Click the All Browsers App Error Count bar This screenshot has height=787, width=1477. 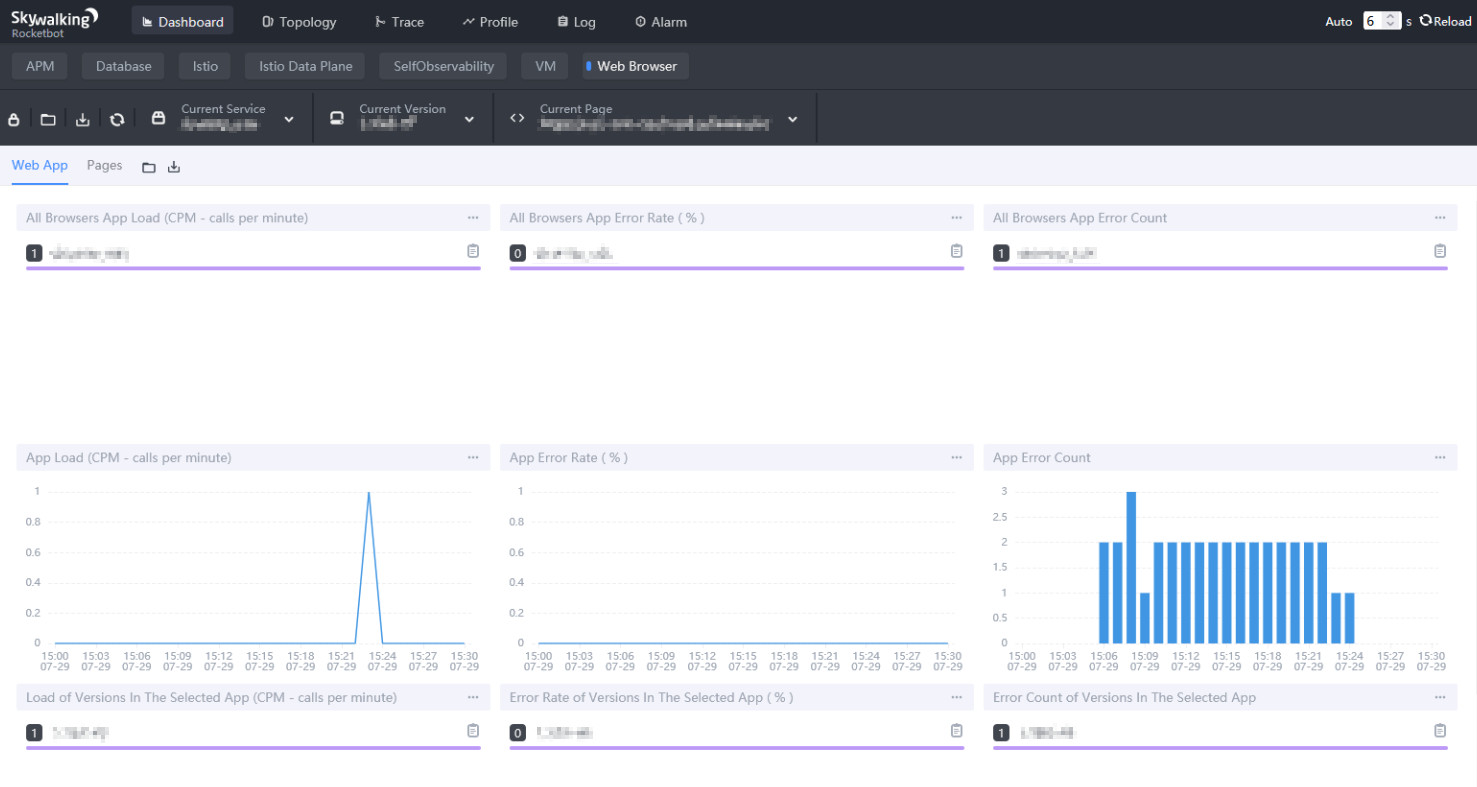[1220, 268]
